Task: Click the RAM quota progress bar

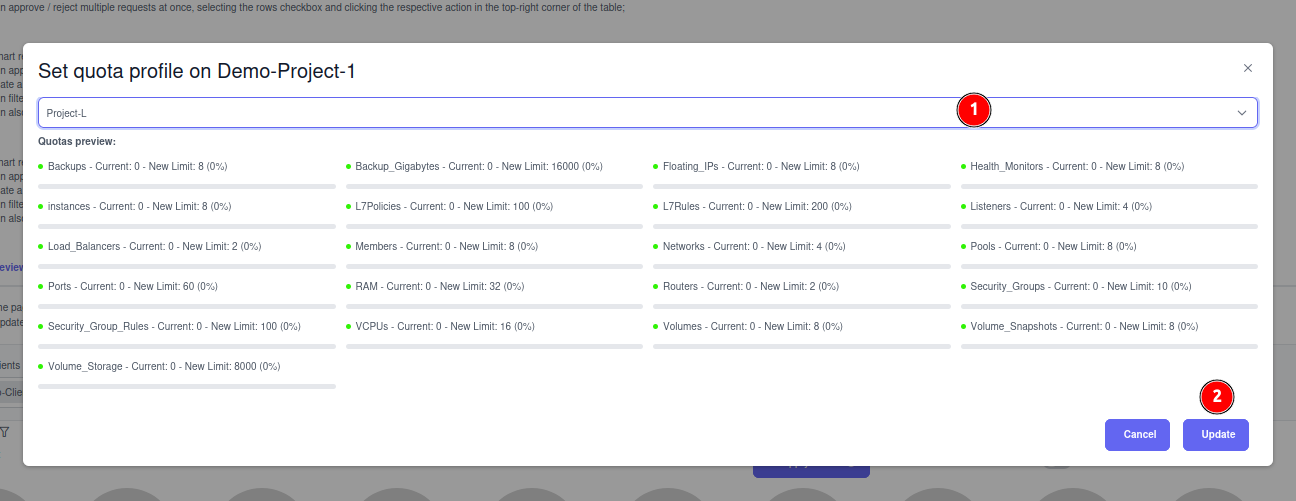Action: (x=494, y=306)
